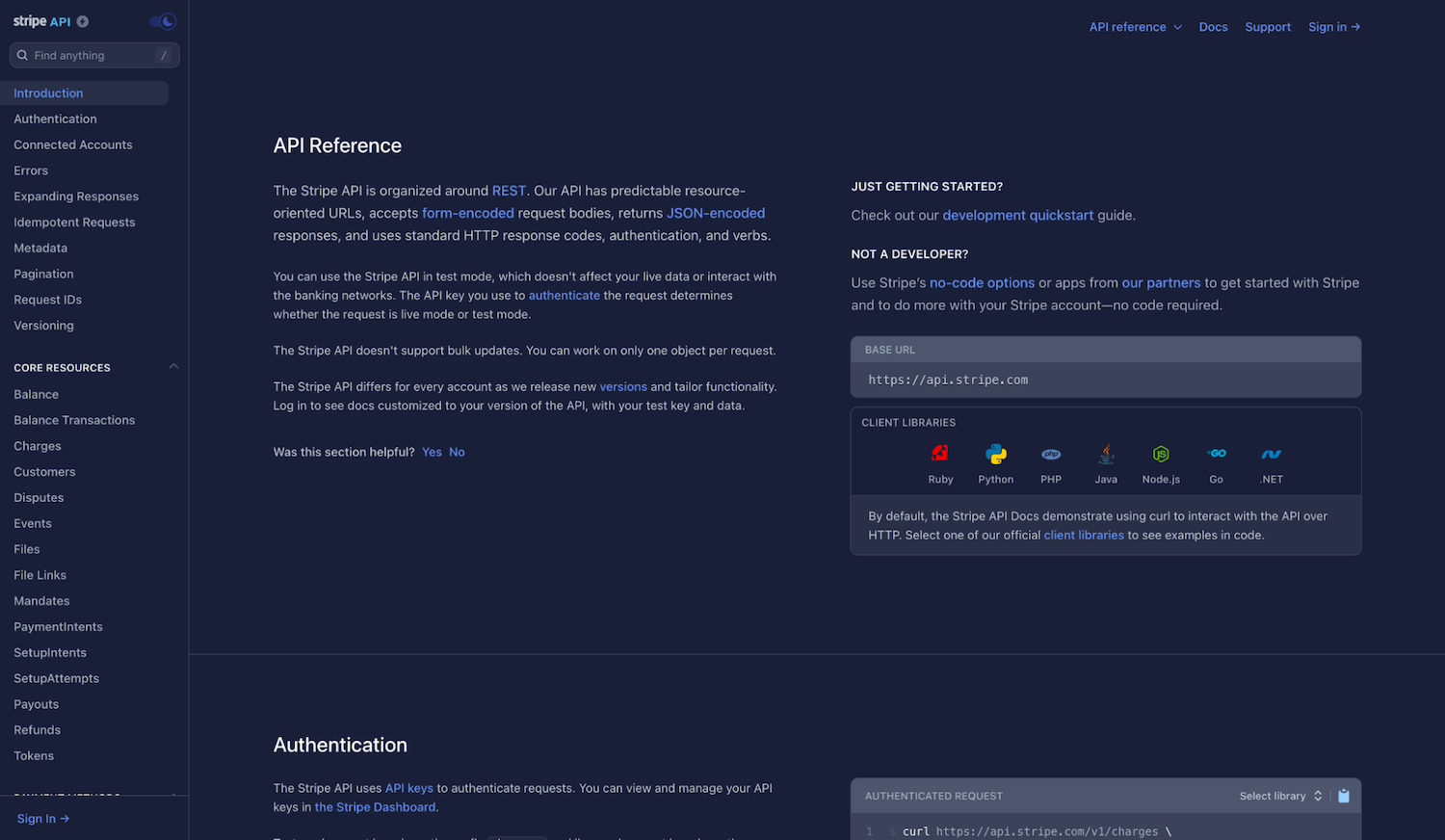
Task: Open Mandates in sidebar
Action: coord(41,601)
